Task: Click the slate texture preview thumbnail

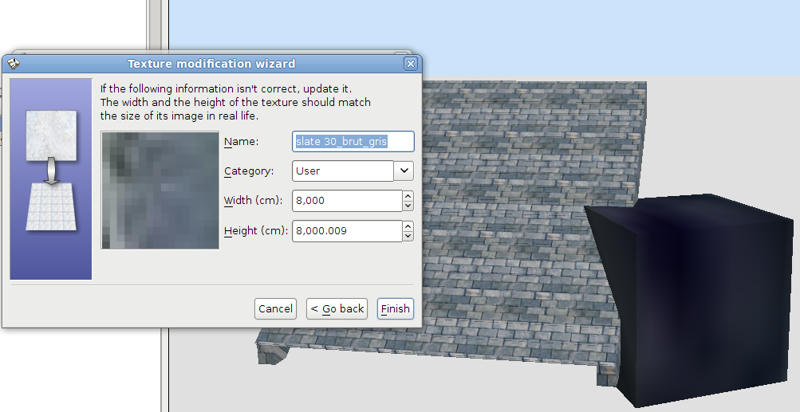Action: (160, 190)
